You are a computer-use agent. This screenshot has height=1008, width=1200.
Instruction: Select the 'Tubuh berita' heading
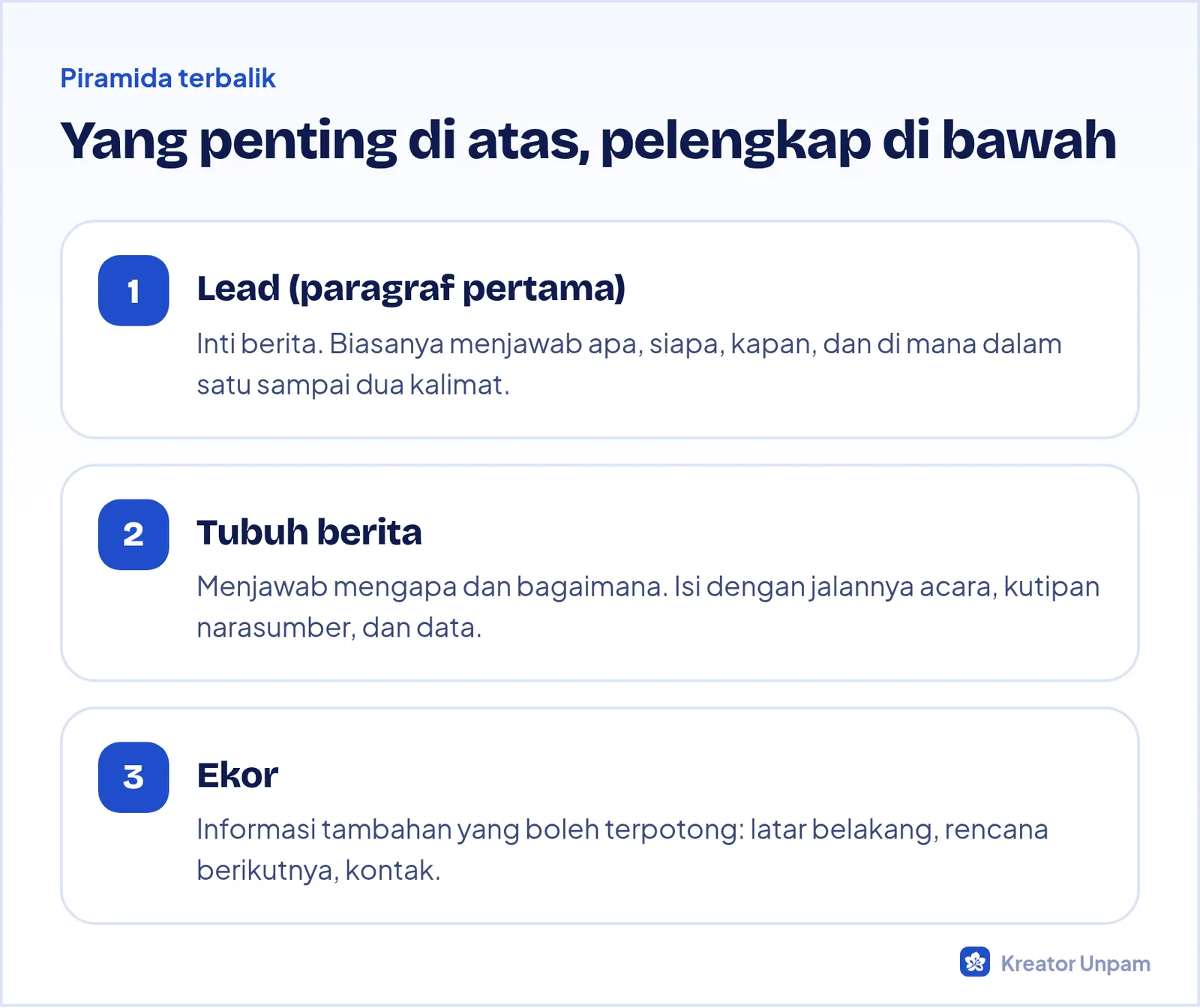click(309, 532)
